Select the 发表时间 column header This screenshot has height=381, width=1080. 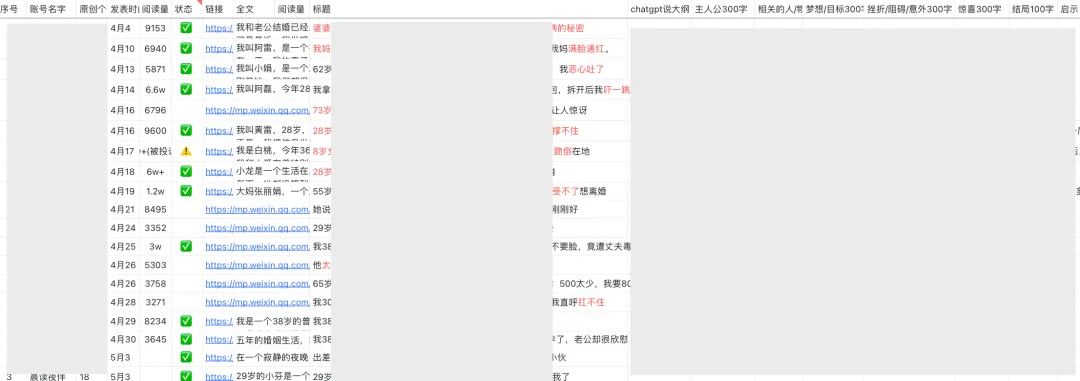point(124,9)
